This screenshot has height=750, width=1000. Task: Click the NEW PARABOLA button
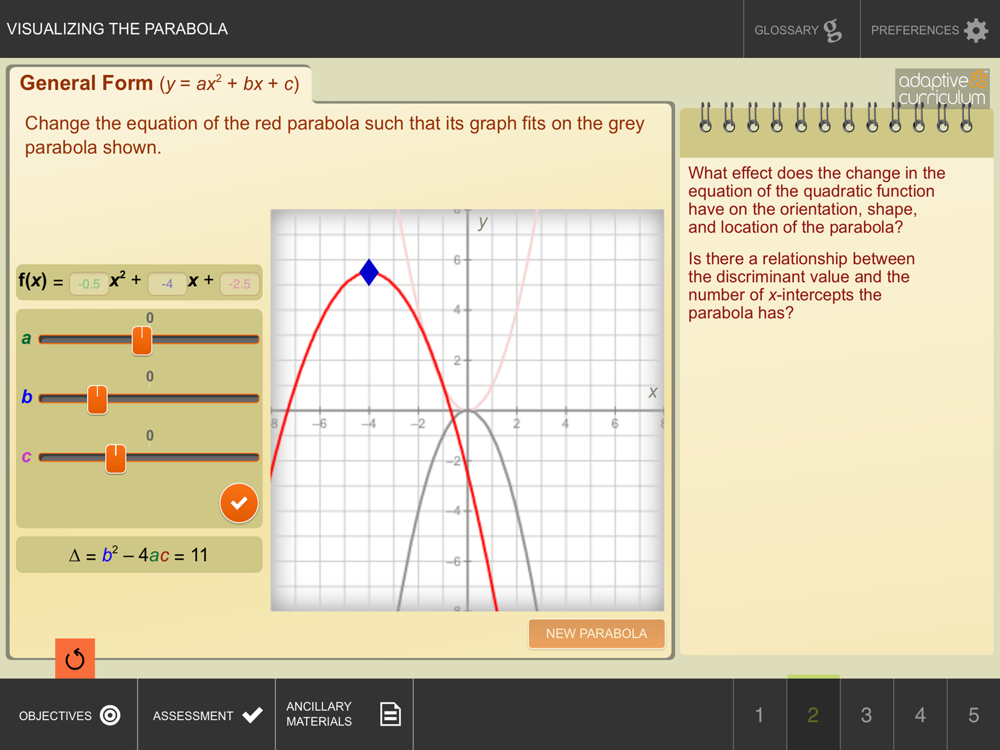pyautogui.click(x=596, y=633)
